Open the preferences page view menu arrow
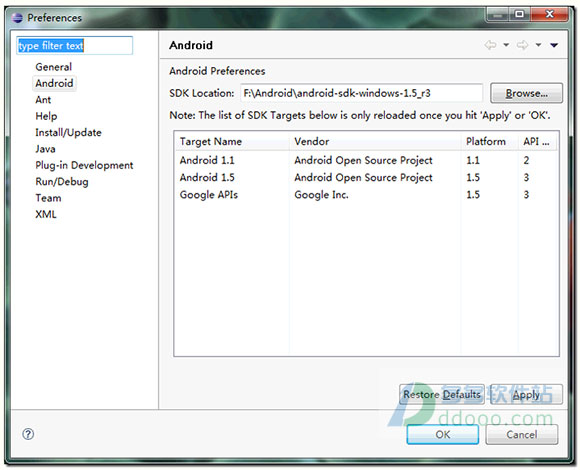Image resolution: width=580 pixels, height=470 pixels. point(554,45)
